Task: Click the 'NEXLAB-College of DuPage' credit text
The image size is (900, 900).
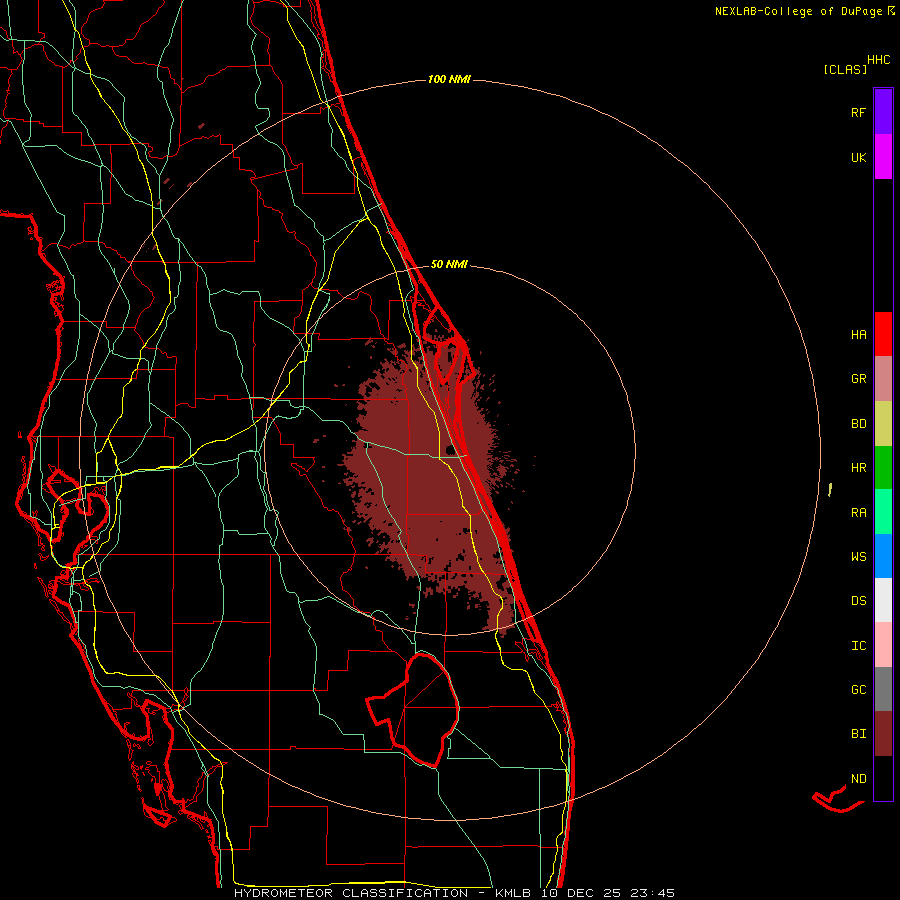Action: tap(798, 11)
